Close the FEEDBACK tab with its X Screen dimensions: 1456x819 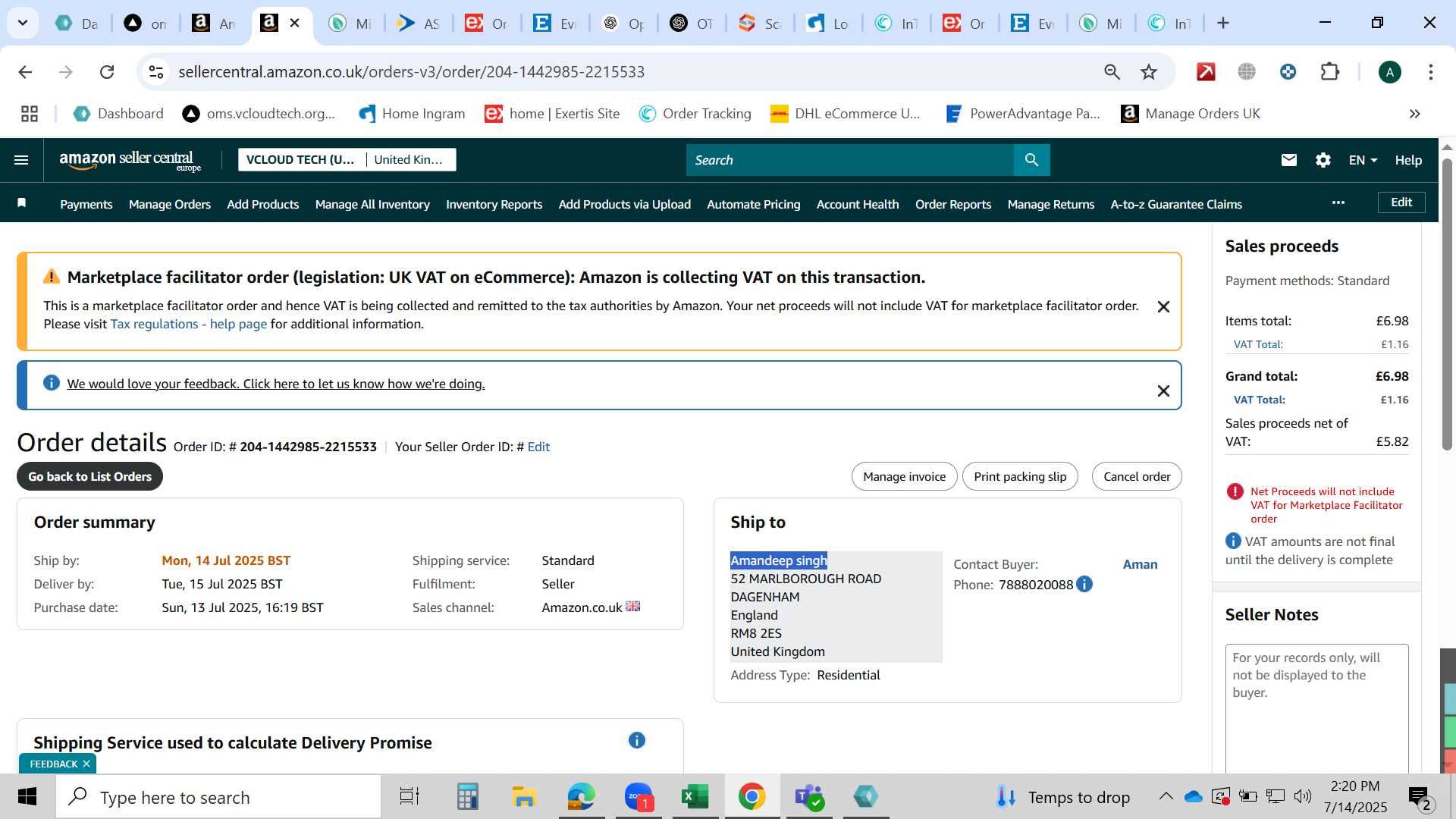[x=86, y=764]
